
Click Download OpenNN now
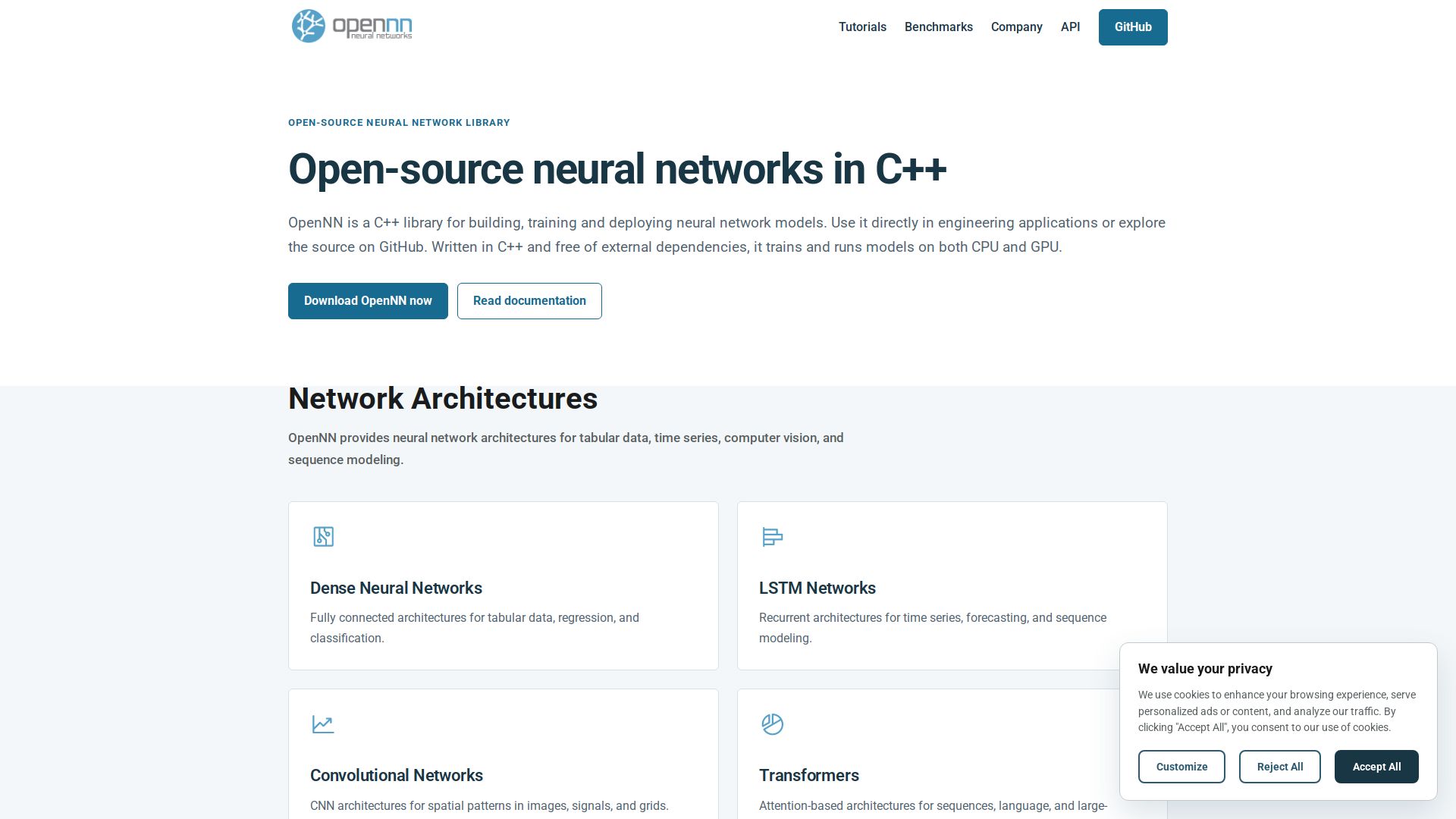(x=368, y=301)
